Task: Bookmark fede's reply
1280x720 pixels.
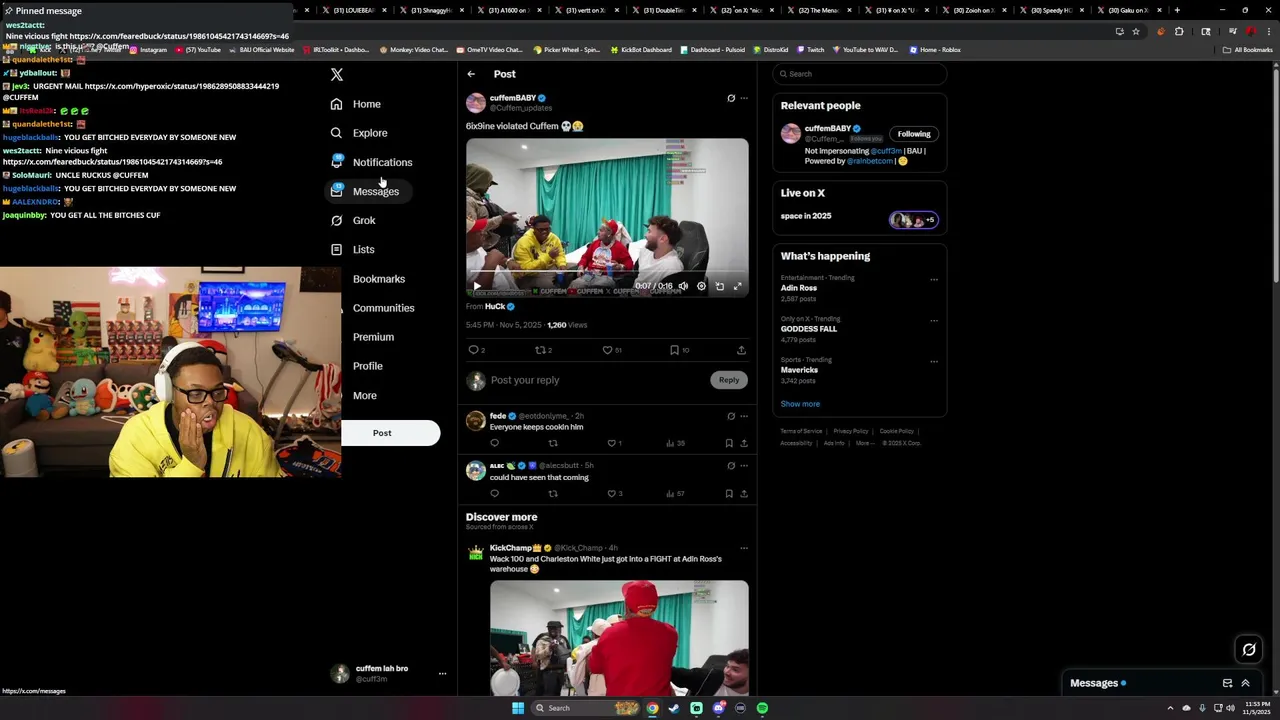Action: [x=729, y=443]
